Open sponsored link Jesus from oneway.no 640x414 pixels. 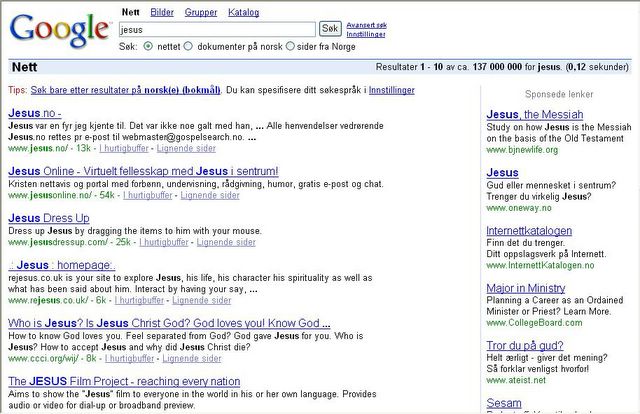[x=502, y=173]
